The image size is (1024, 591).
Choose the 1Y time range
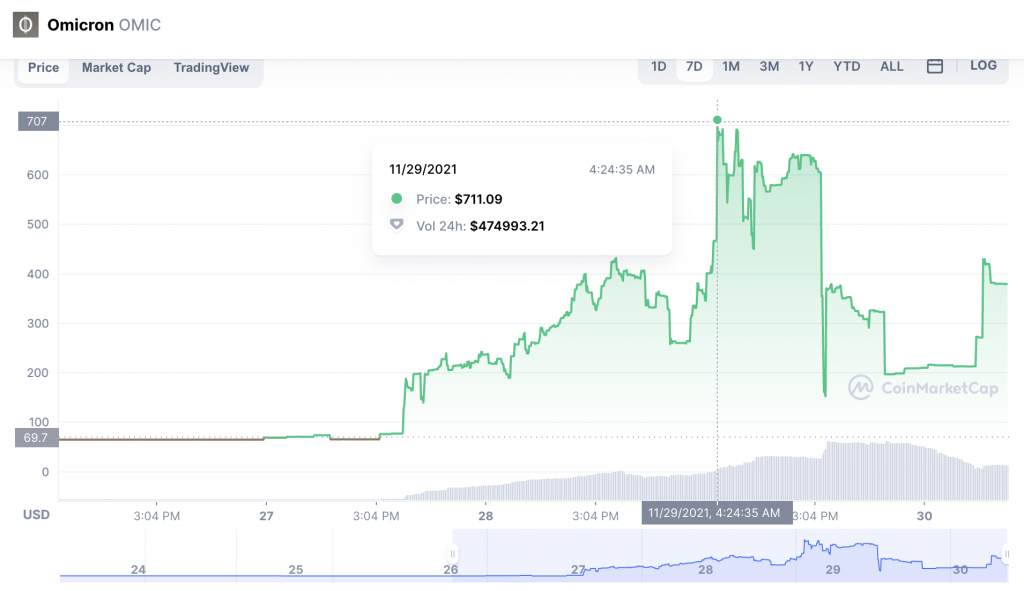[x=806, y=66]
